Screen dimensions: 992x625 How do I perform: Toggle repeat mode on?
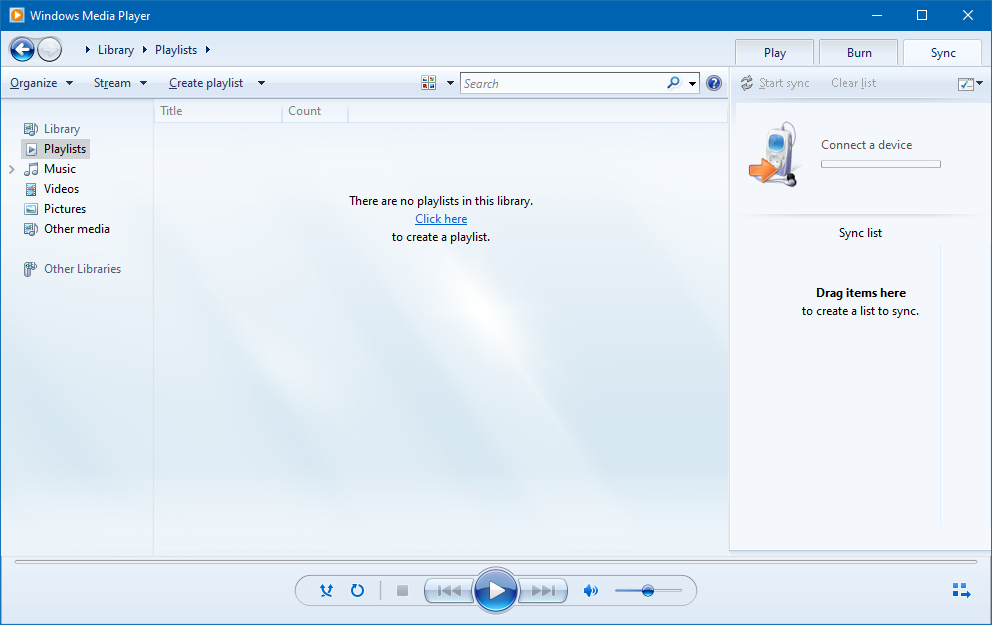pyautogui.click(x=357, y=591)
